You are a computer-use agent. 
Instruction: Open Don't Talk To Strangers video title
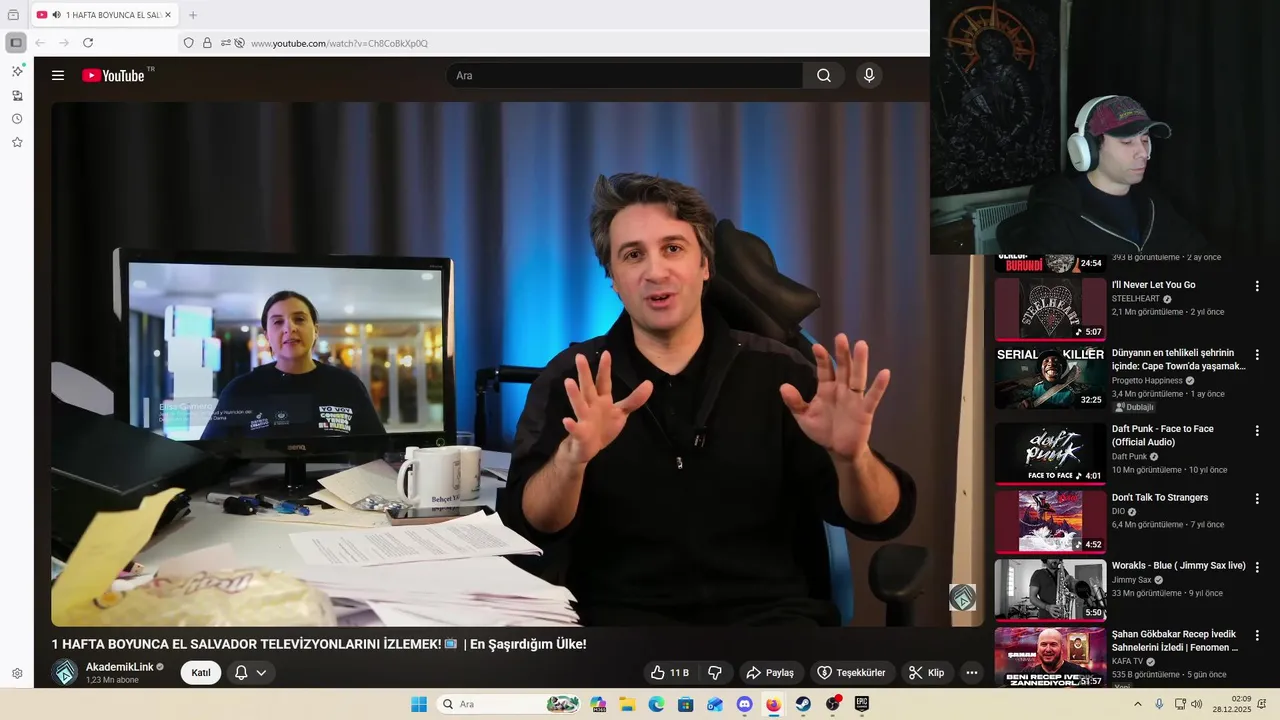[x=1160, y=497]
